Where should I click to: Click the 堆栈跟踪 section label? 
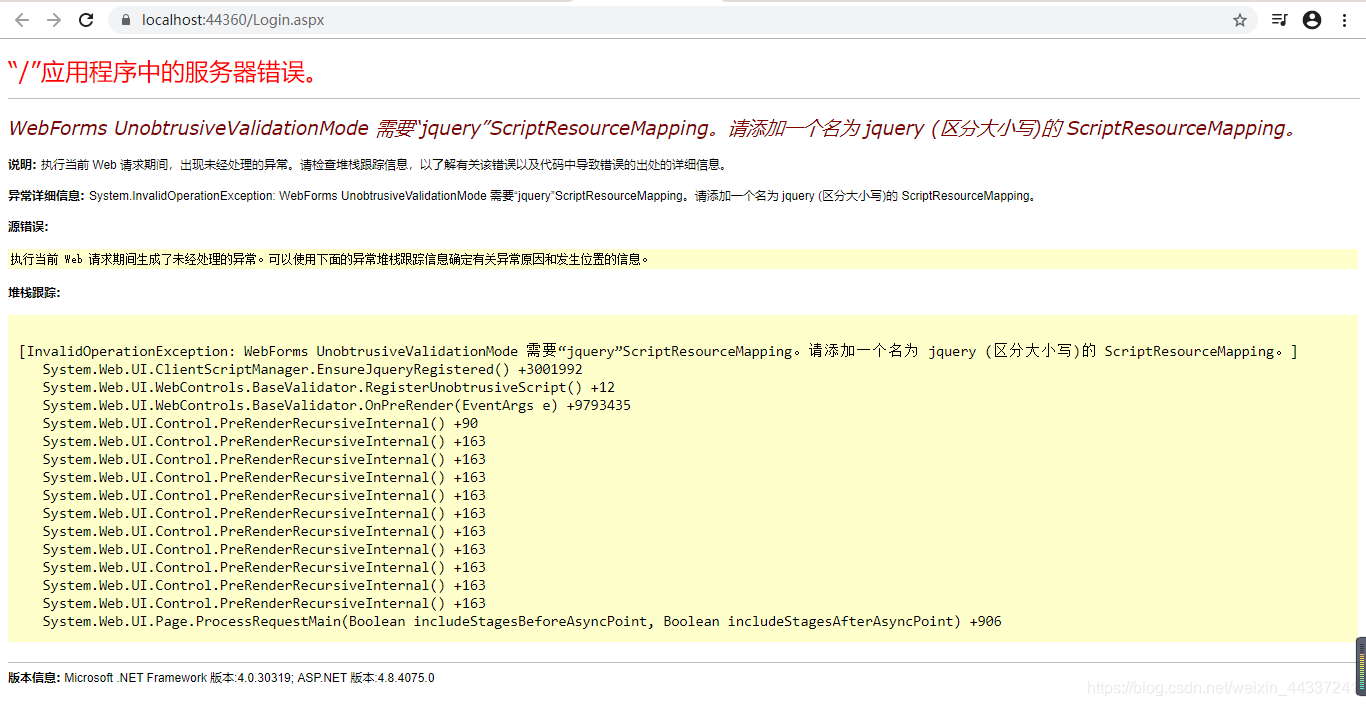tap(33, 293)
